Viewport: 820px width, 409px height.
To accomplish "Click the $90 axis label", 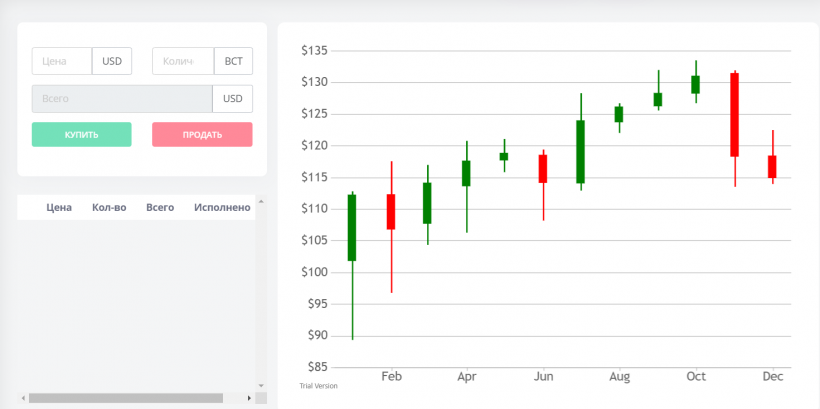I will pyautogui.click(x=317, y=335).
